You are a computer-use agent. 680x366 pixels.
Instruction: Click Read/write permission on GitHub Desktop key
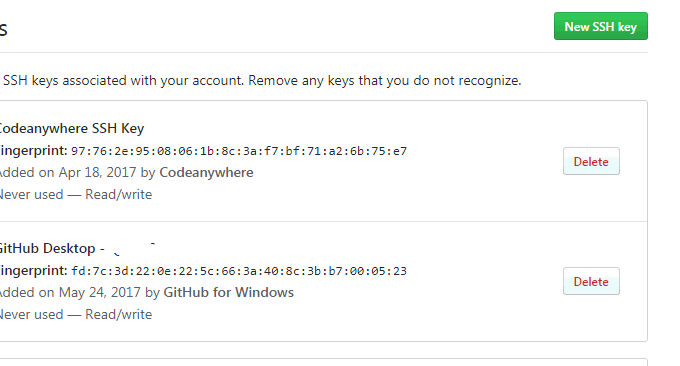pyautogui.click(x=118, y=315)
